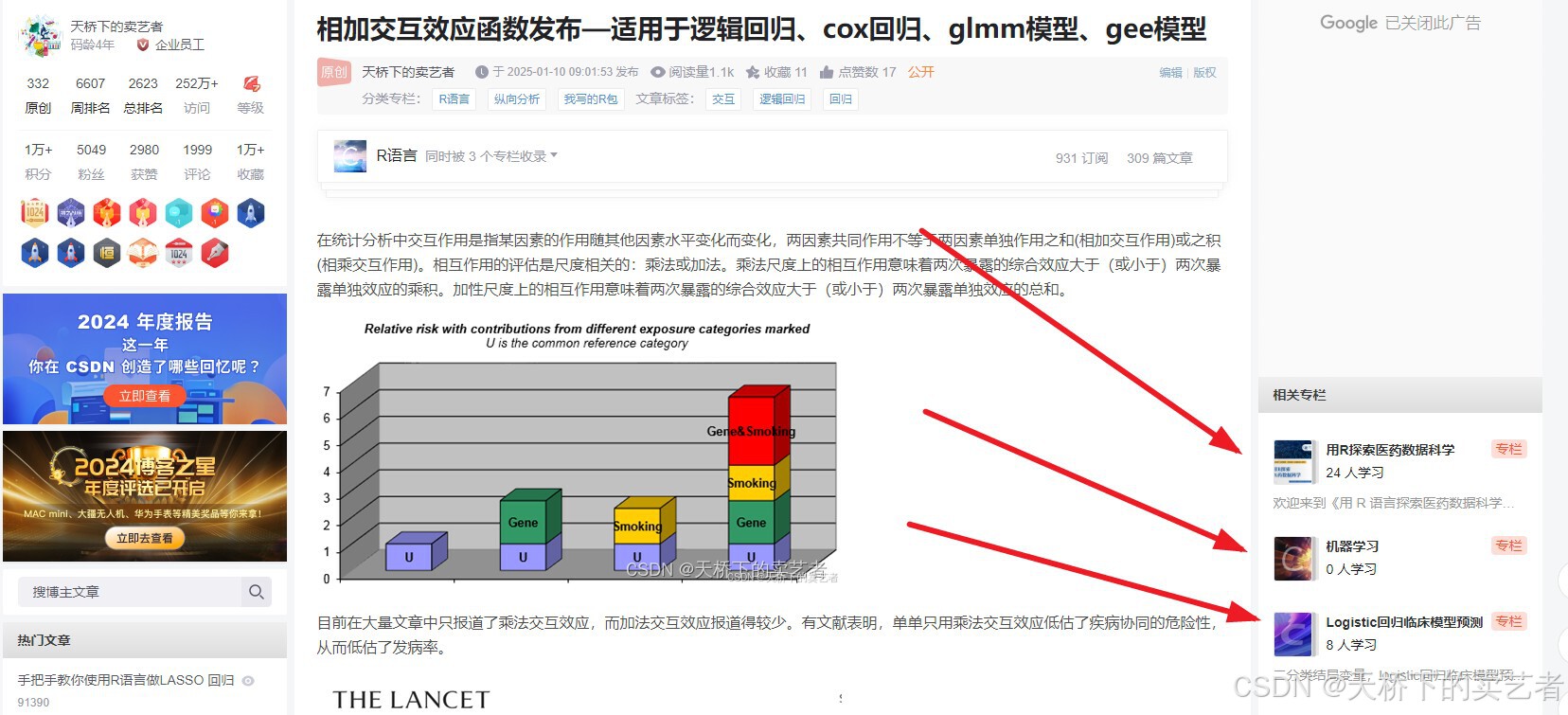The image size is (1568, 715).
Task: Click the 编辑 link in article header
Action: 1170,72
